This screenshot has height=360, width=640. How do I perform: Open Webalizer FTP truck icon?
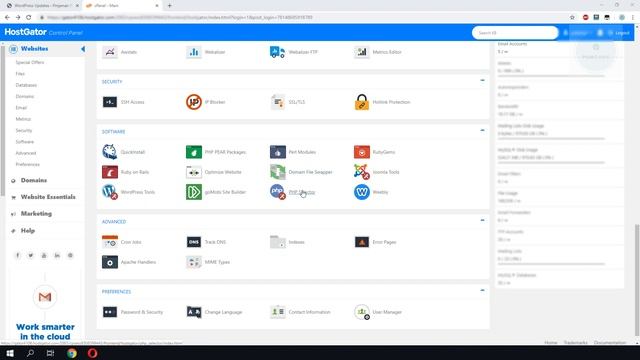[x=278, y=52]
